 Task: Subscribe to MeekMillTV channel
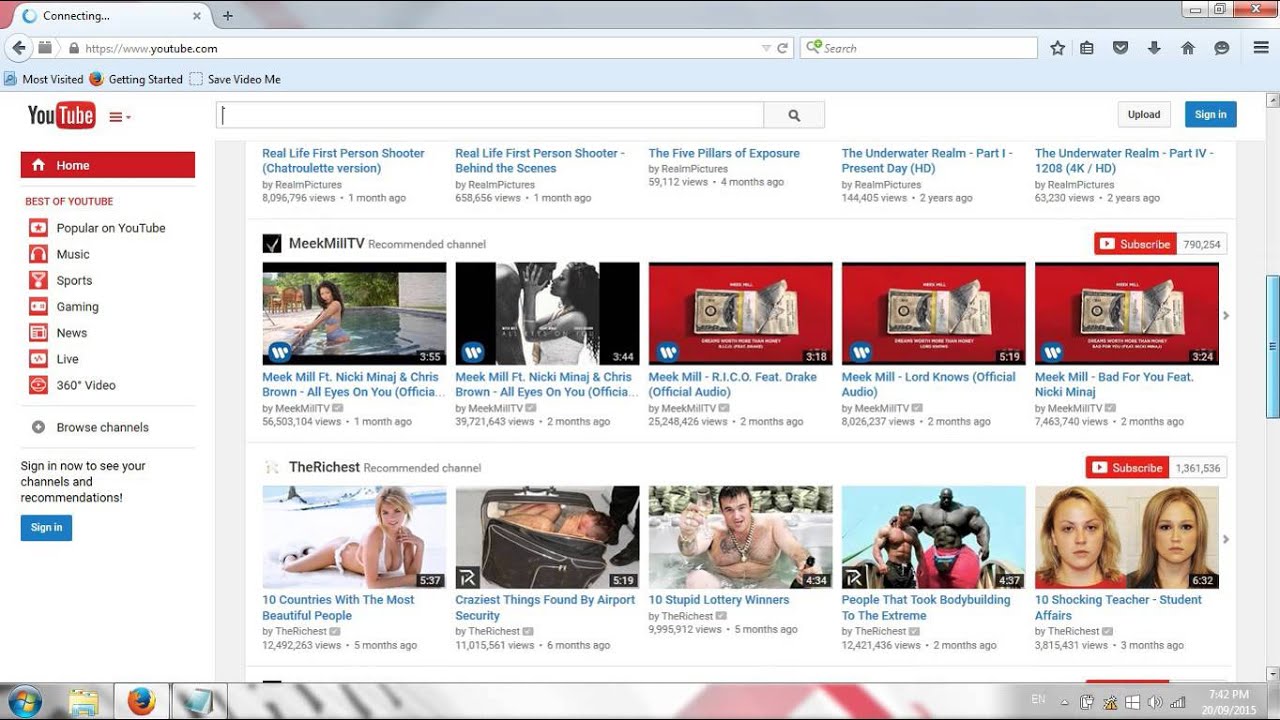tap(1135, 244)
